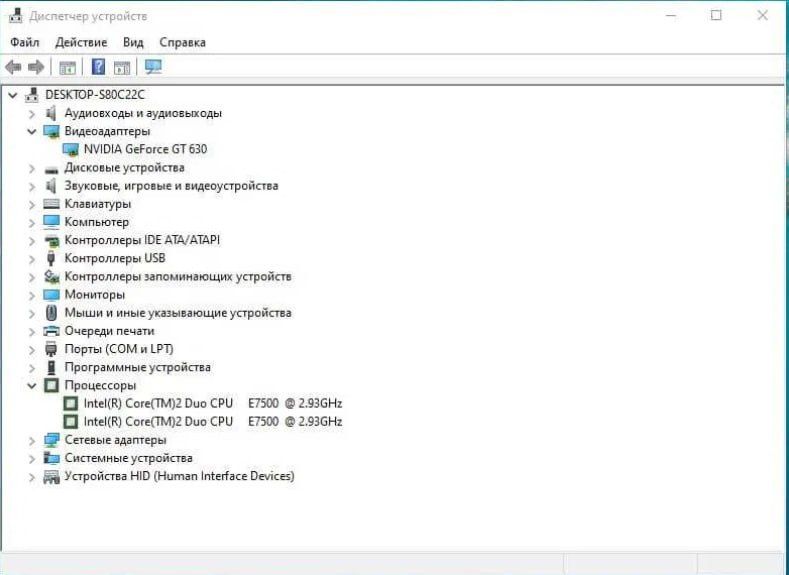This screenshot has width=789, height=575.
Task: Expand Контроллеры запоминающих устройств category
Action: point(32,277)
